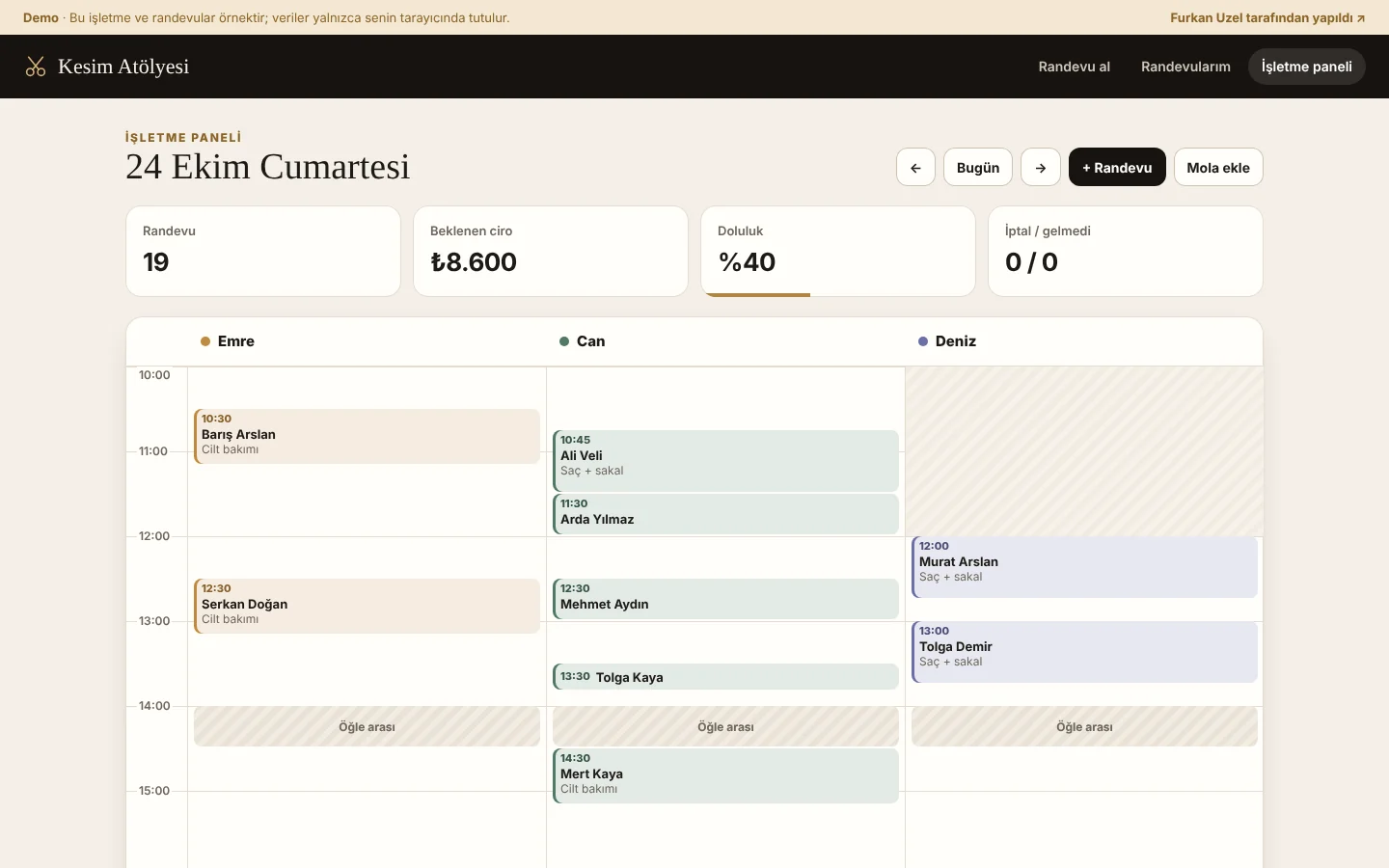Open Barış Arslan 10:30 appointment

(x=368, y=436)
